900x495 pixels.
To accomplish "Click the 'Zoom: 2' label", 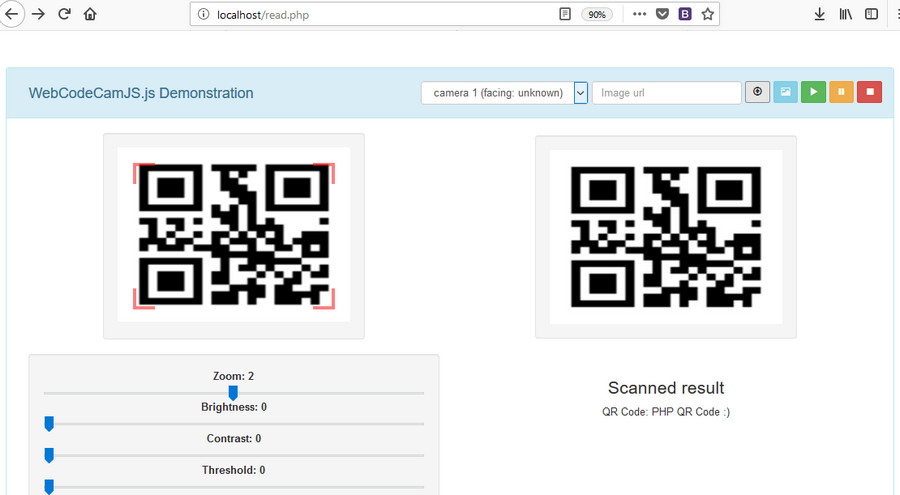I will pyautogui.click(x=234, y=376).
